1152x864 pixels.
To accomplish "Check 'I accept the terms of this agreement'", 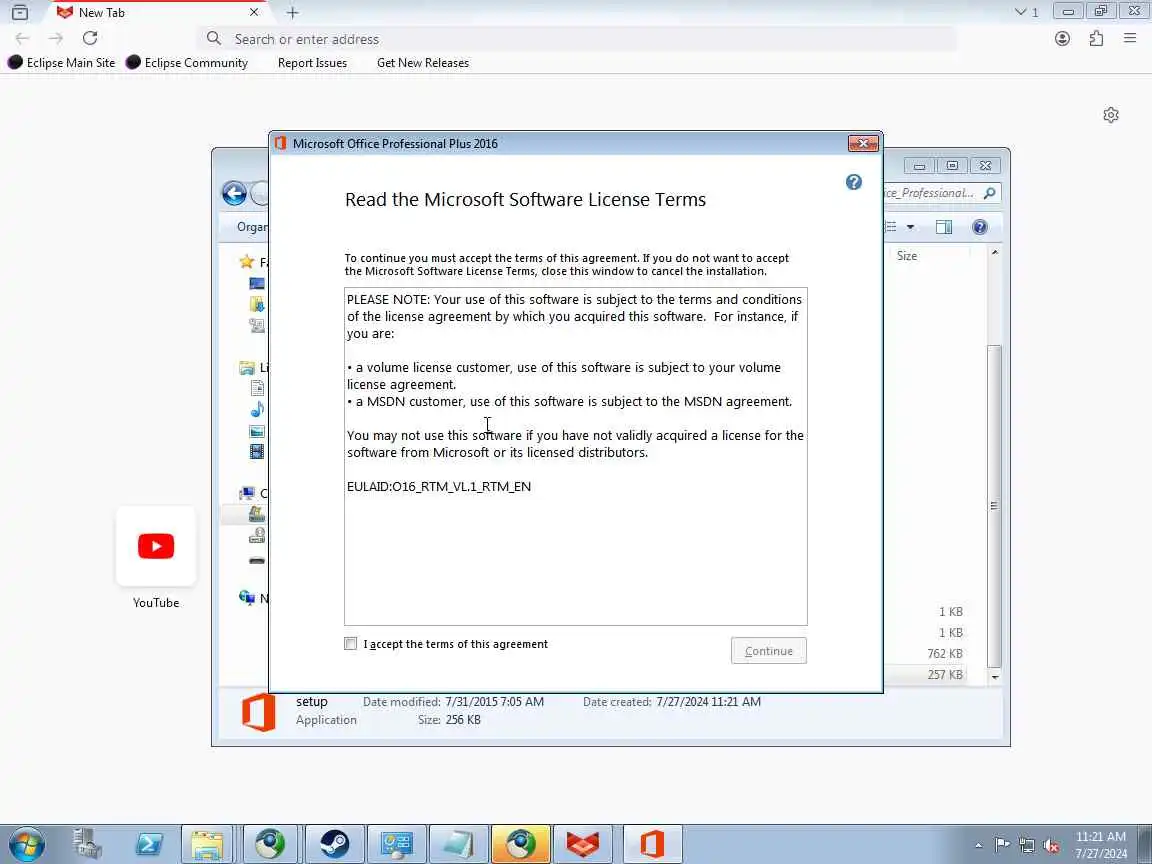I will tap(350, 644).
